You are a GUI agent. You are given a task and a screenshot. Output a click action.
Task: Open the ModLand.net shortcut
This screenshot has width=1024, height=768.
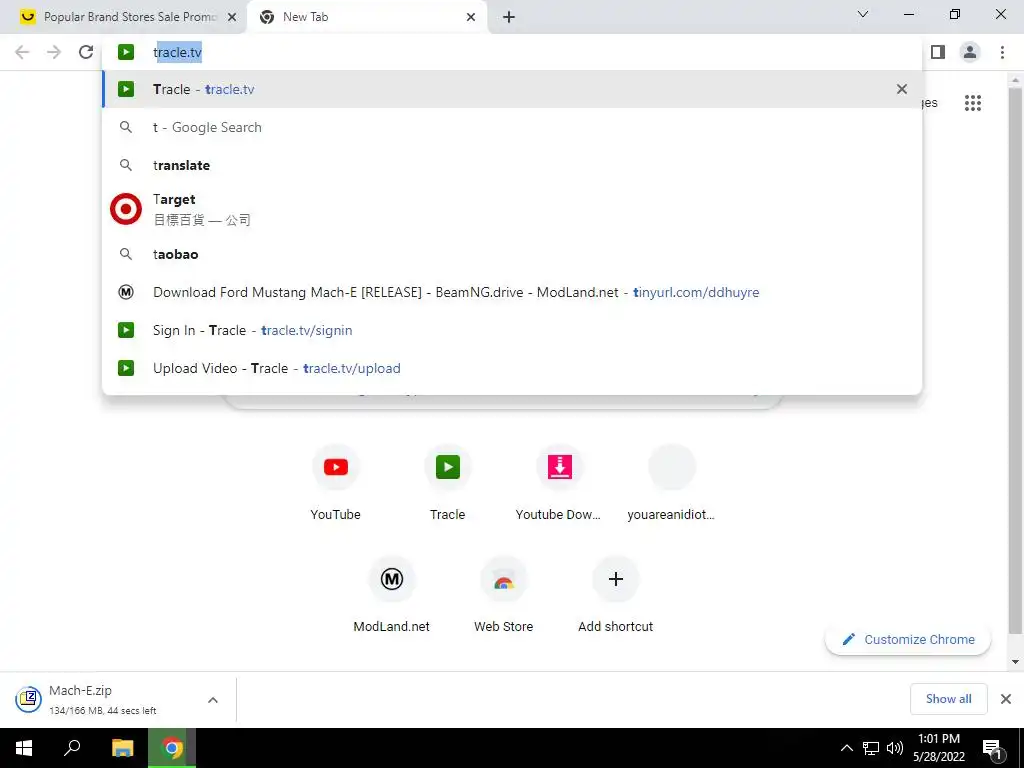tap(392, 595)
